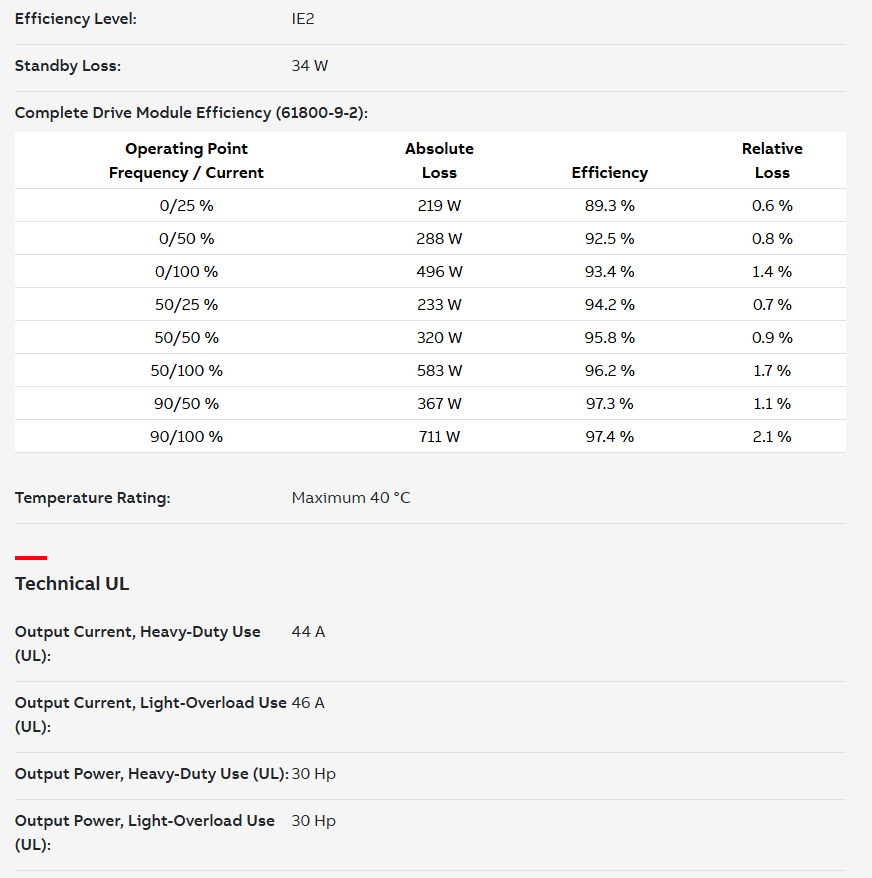Click Complete Drive Module Efficiency heading
Viewport: 872px width, 878px height.
click(x=191, y=113)
